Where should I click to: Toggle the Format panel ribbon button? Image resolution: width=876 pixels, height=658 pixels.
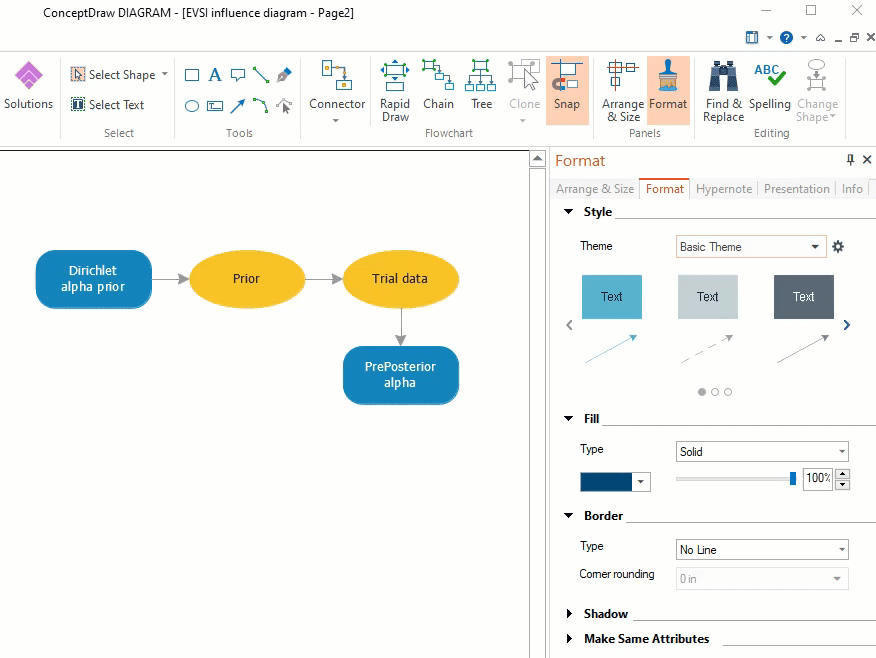click(x=668, y=89)
